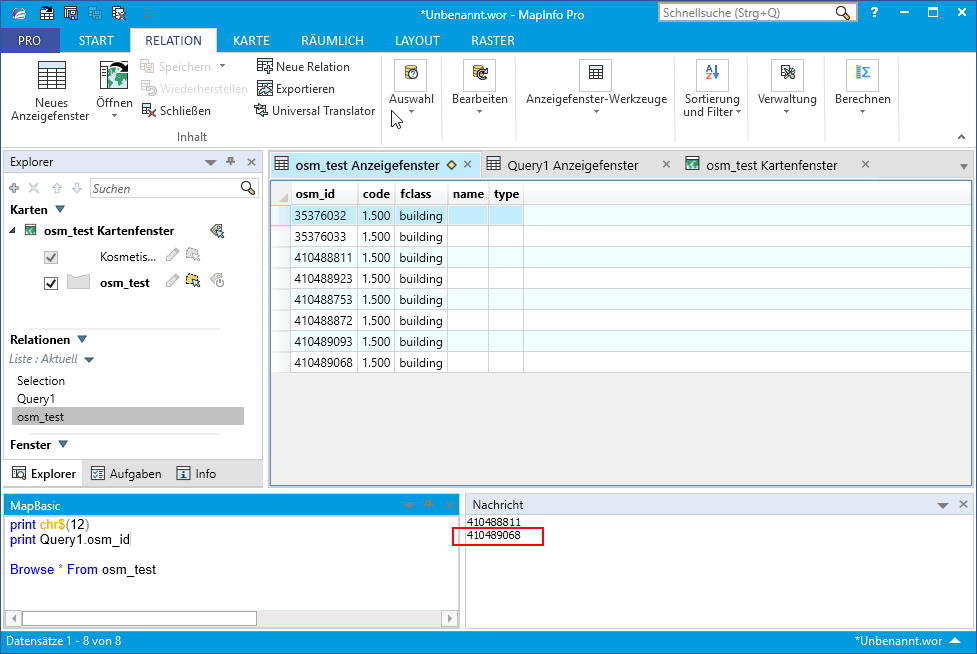Switch to RASTER ribbon tab
The image size is (977, 654).
pyautogui.click(x=493, y=40)
